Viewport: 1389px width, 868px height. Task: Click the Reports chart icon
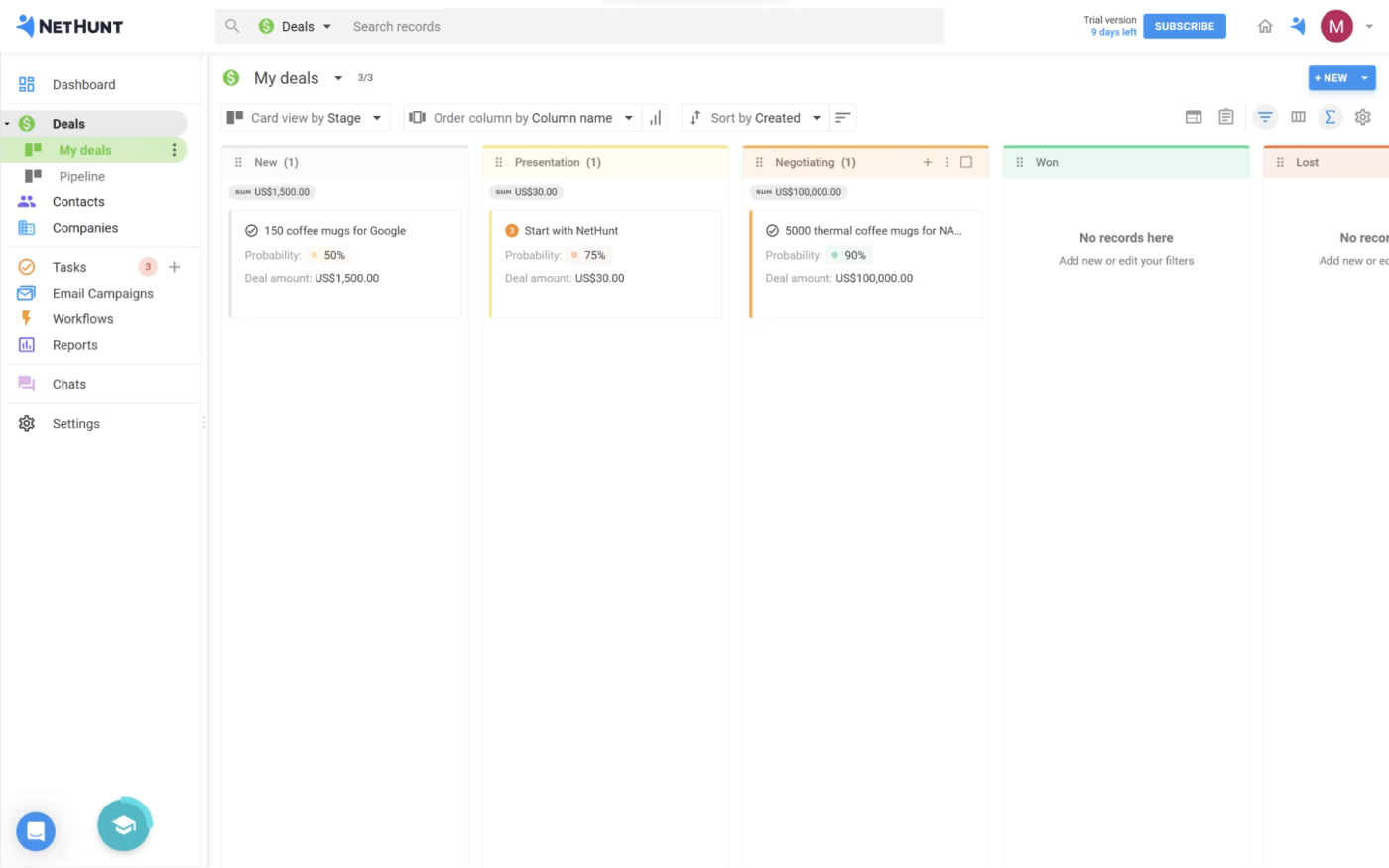(27, 345)
